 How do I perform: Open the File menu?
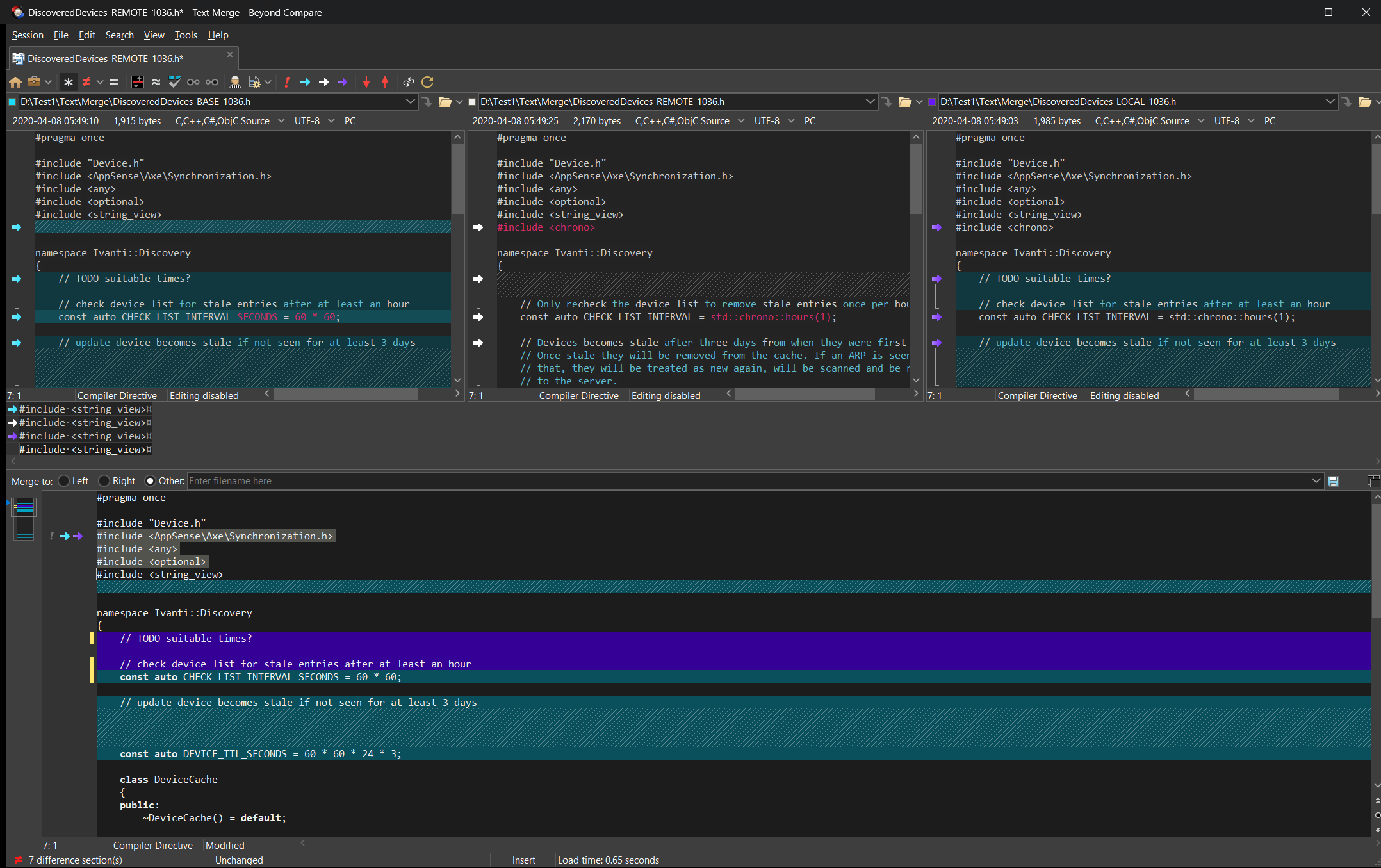61,35
